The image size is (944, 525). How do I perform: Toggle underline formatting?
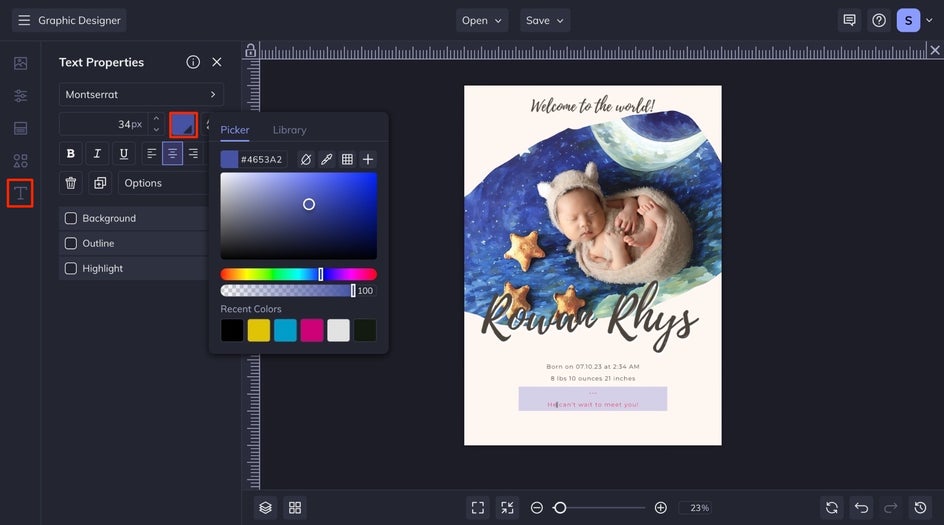point(123,154)
